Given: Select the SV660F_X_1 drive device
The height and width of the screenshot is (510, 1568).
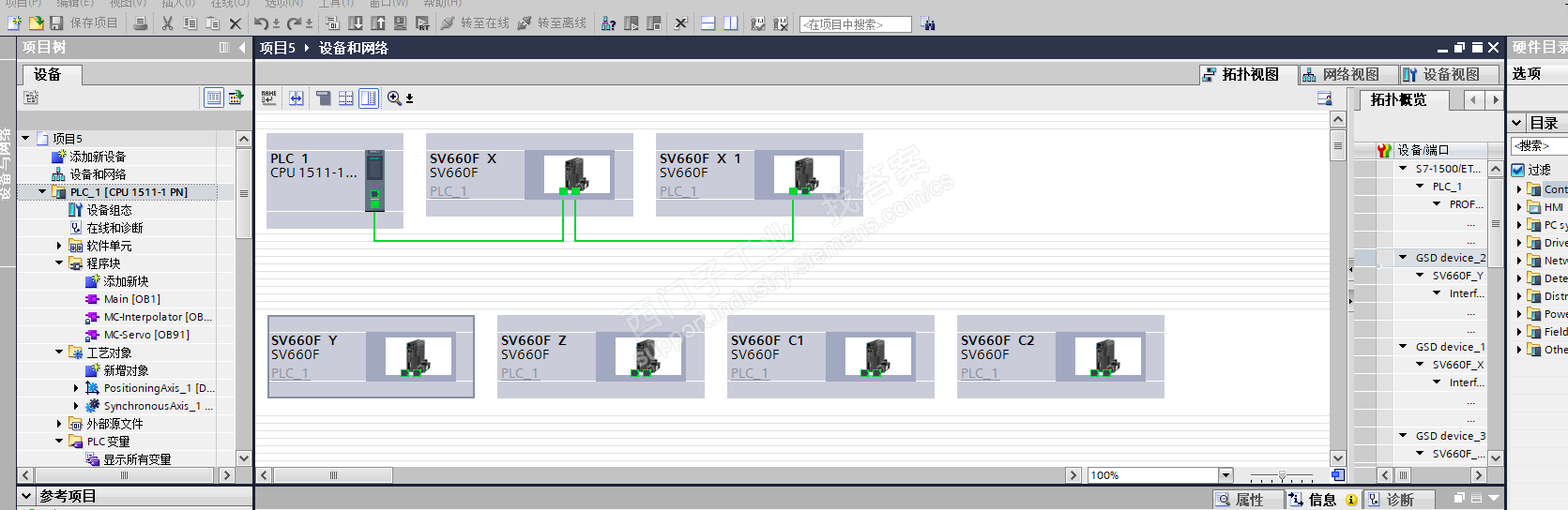Looking at the screenshot, I should pyautogui.click(x=759, y=174).
